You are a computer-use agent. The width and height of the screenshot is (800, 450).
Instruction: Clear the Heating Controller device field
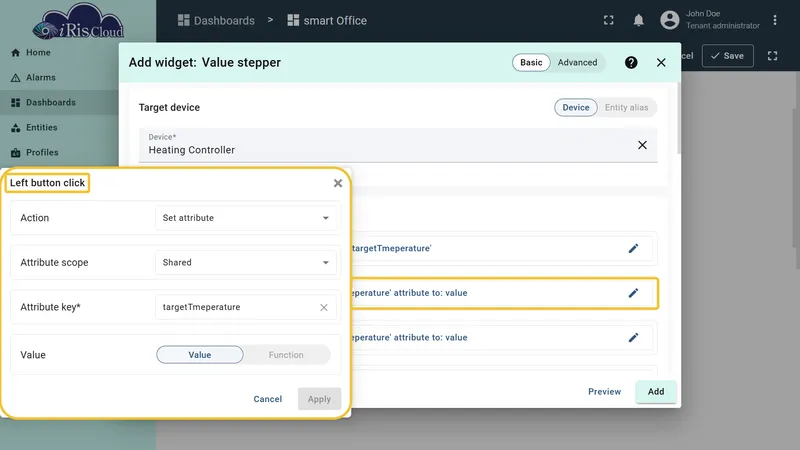point(642,145)
